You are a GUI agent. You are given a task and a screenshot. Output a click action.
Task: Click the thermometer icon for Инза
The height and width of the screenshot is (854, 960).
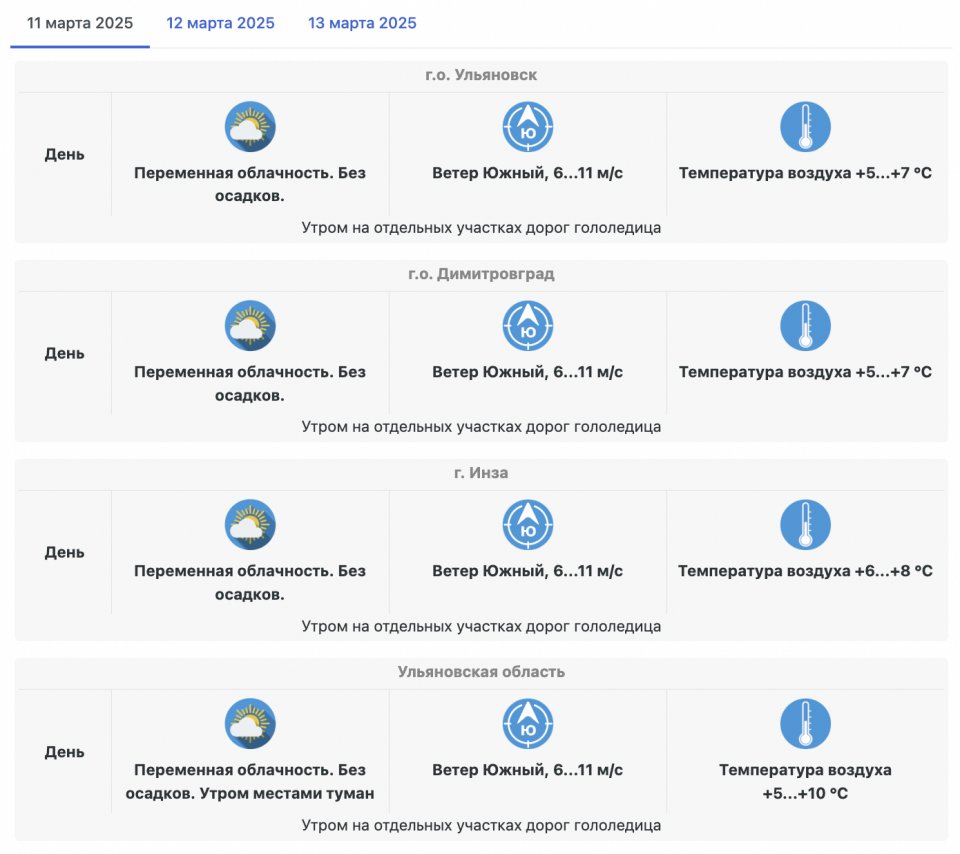[805, 525]
